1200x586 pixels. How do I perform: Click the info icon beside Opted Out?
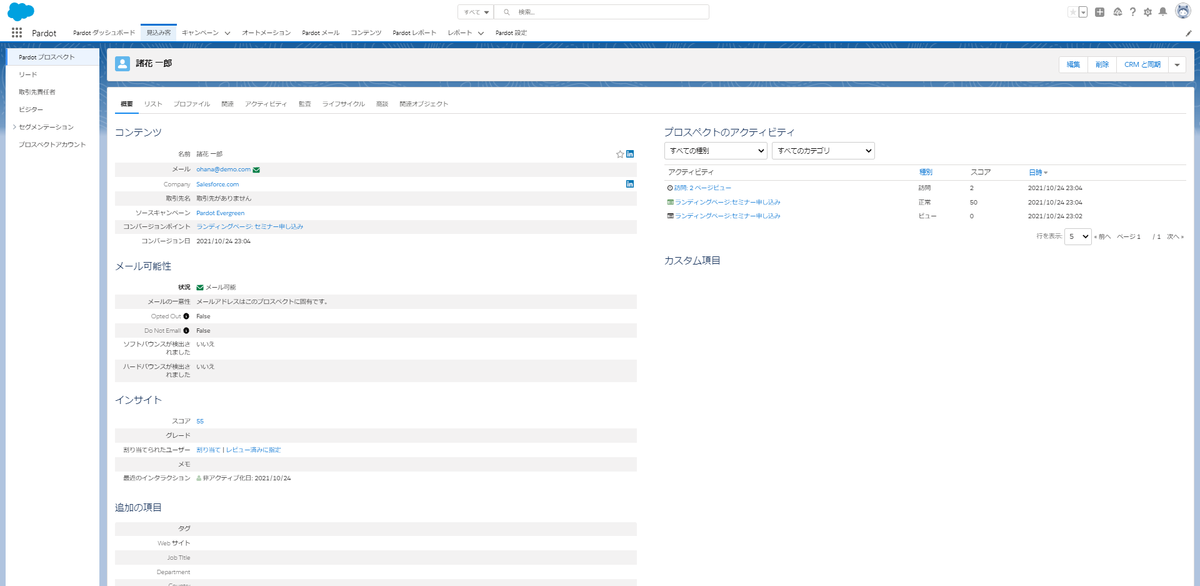(x=186, y=316)
